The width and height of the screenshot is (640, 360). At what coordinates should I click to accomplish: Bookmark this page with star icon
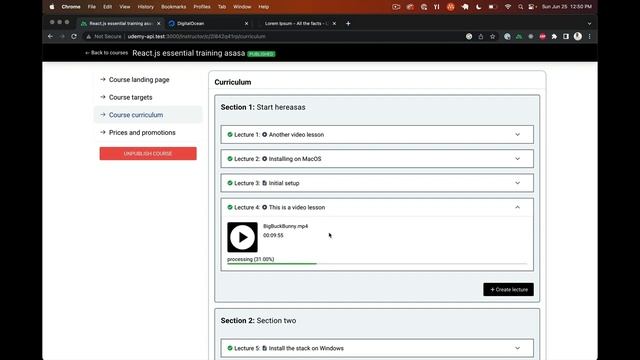click(493, 36)
